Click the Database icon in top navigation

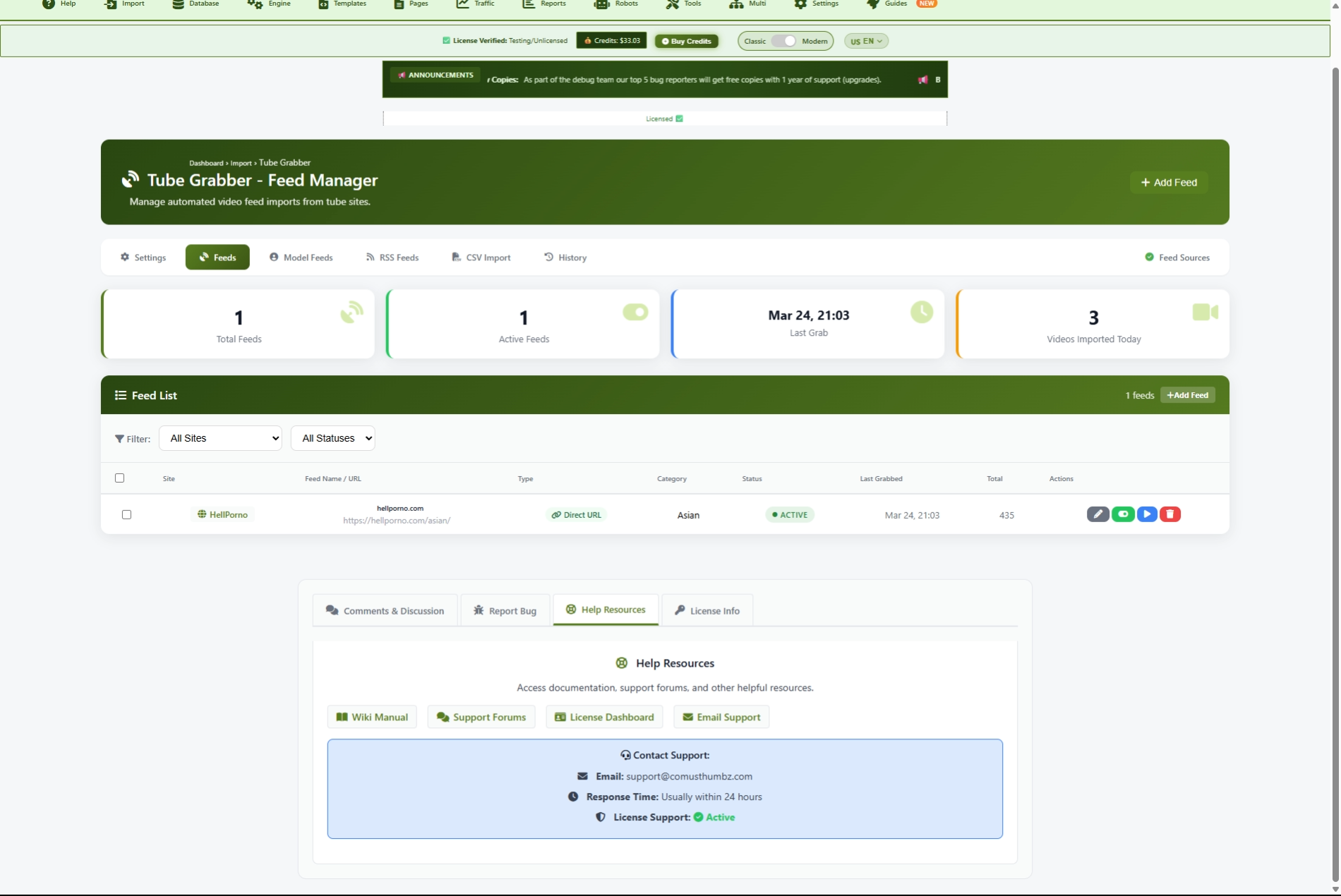pyautogui.click(x=178, y=4)
